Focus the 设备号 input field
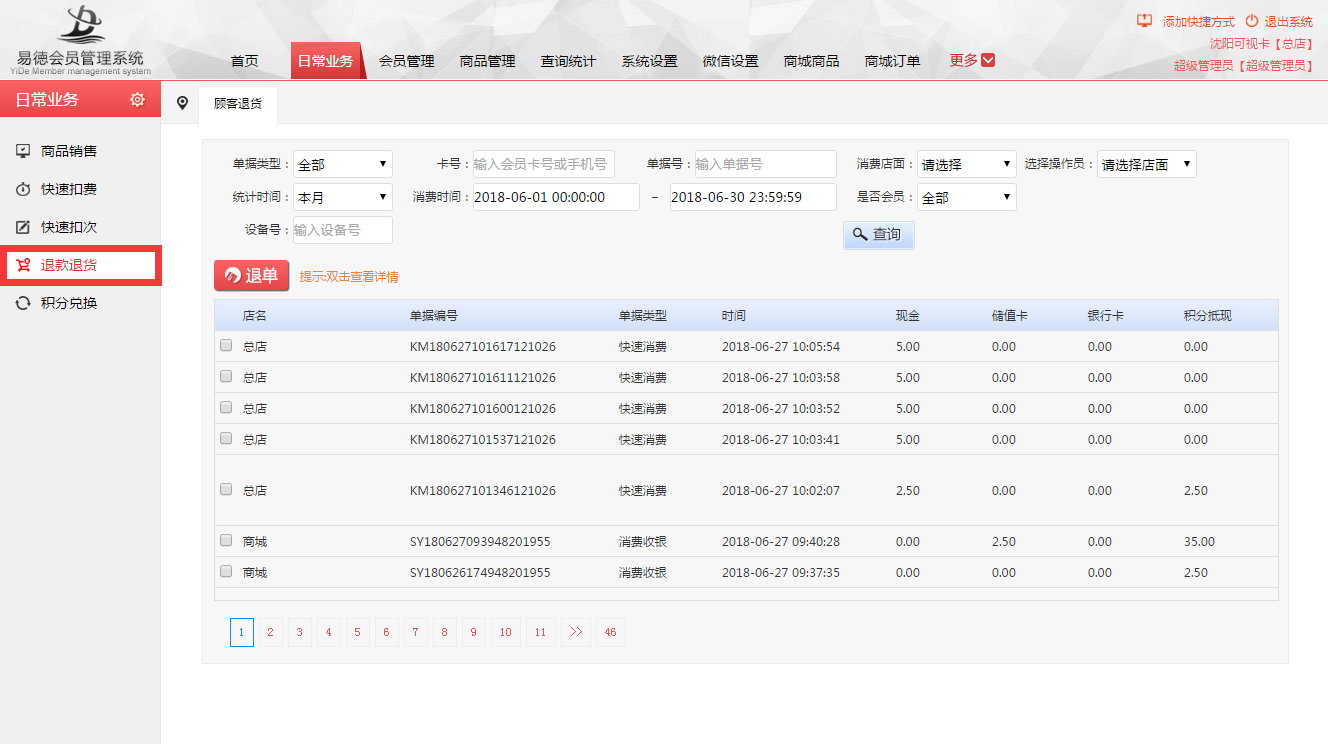 click(343, 230)
